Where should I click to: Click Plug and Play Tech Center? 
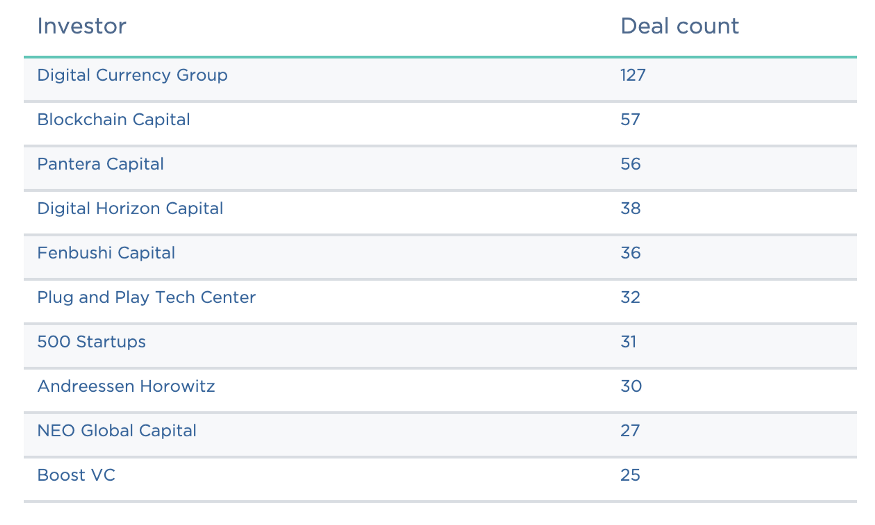(x=146, y=298)
